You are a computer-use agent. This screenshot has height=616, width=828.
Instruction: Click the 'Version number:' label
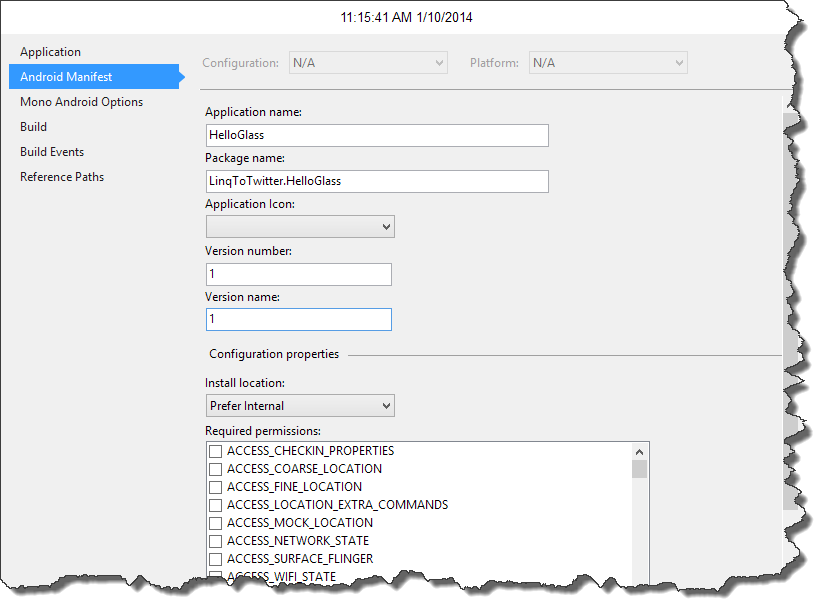(248, 251)
